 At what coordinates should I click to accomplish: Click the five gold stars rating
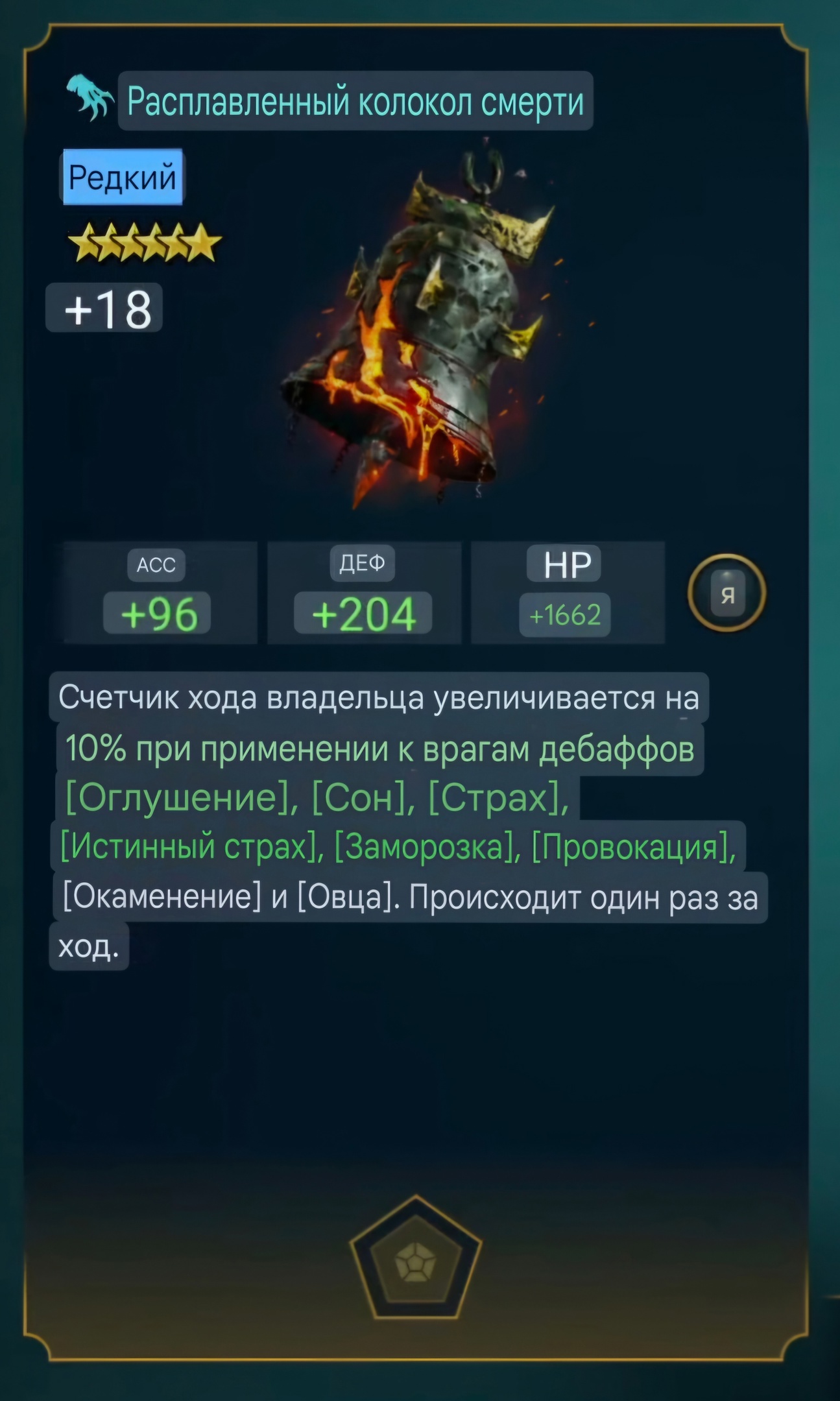click(145, 243)
